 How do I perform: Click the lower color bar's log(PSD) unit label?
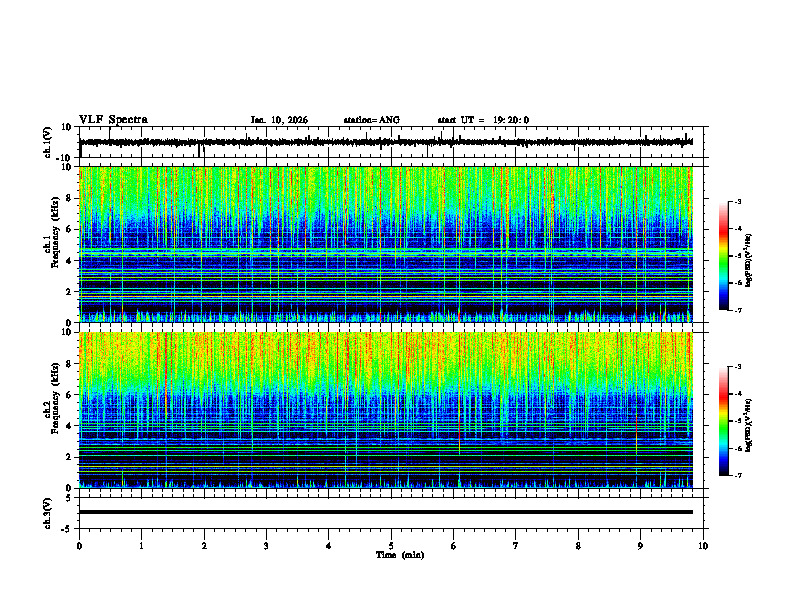(749, 425)
